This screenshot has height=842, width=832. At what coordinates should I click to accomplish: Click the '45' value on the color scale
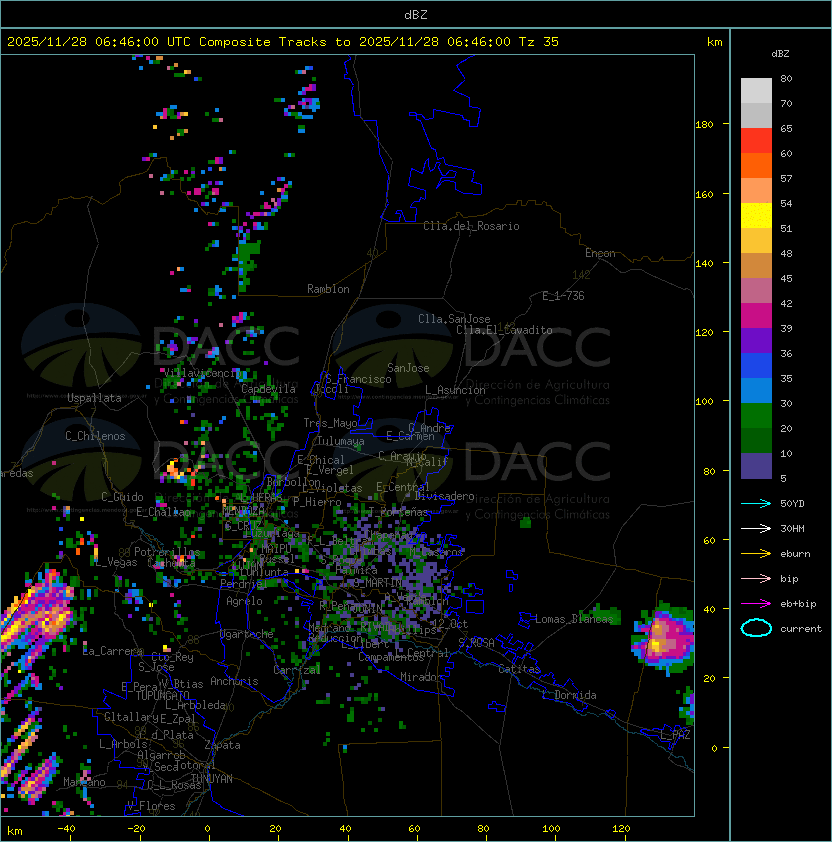[x=786, y=278]
